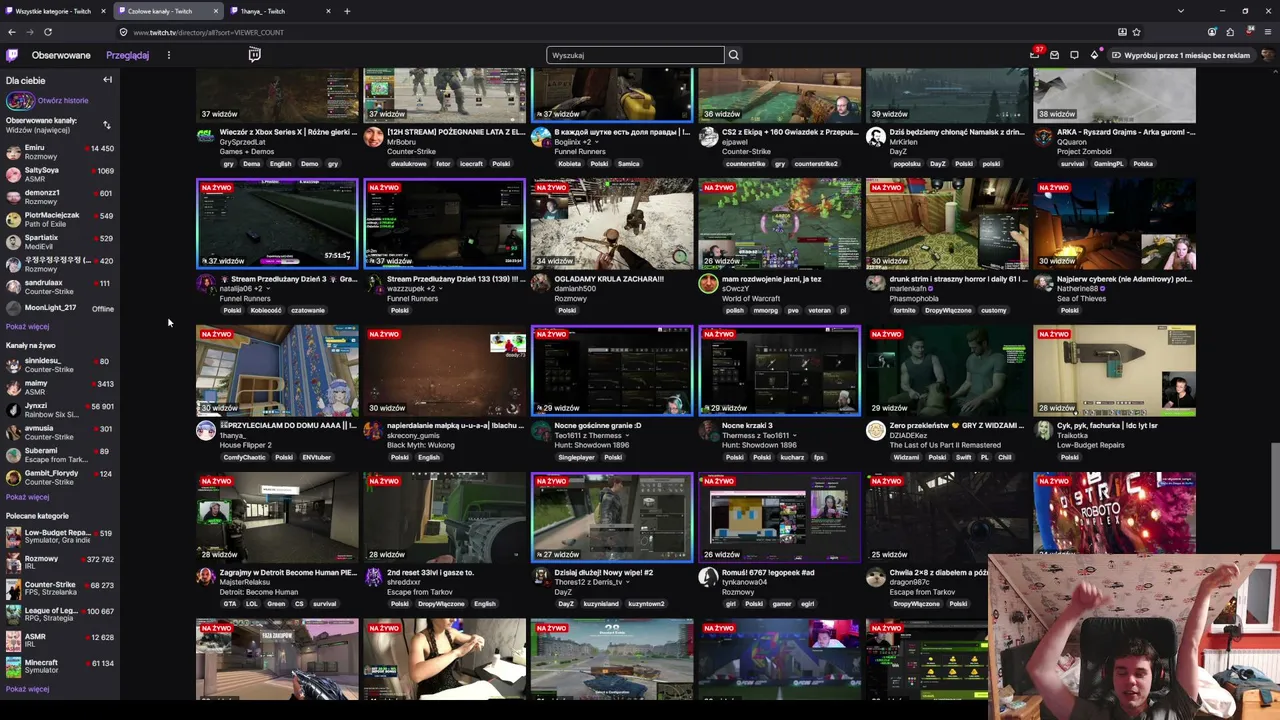Screen dimensions: 1280x720
Task: Open Cyk, pyk, fachurka stream thumbnail
Action: (1114, 370)
